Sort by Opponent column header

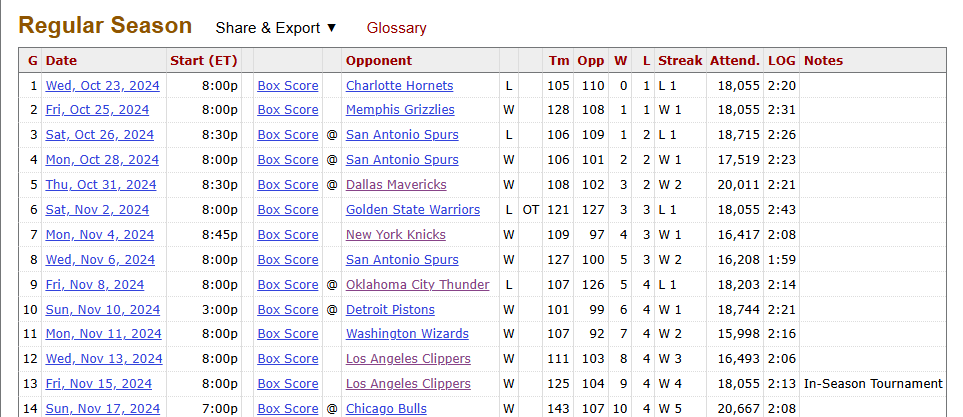click(379, 61)
